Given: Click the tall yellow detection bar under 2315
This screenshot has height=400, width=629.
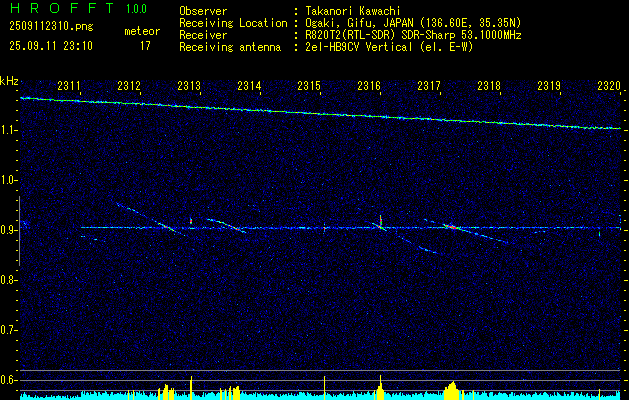Looking at the screenshot, I should pyautogui.click(x=325, y=386).
